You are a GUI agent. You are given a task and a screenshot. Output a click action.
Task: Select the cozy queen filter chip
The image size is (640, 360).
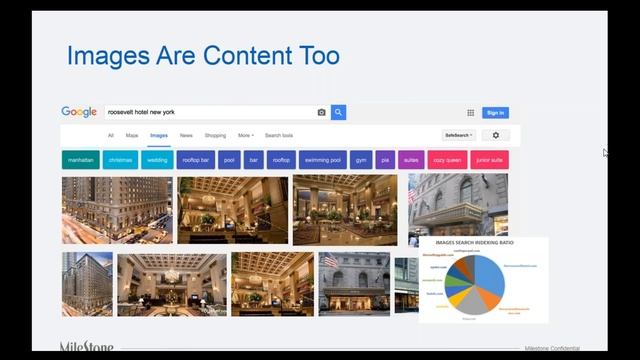coord(447,160)
